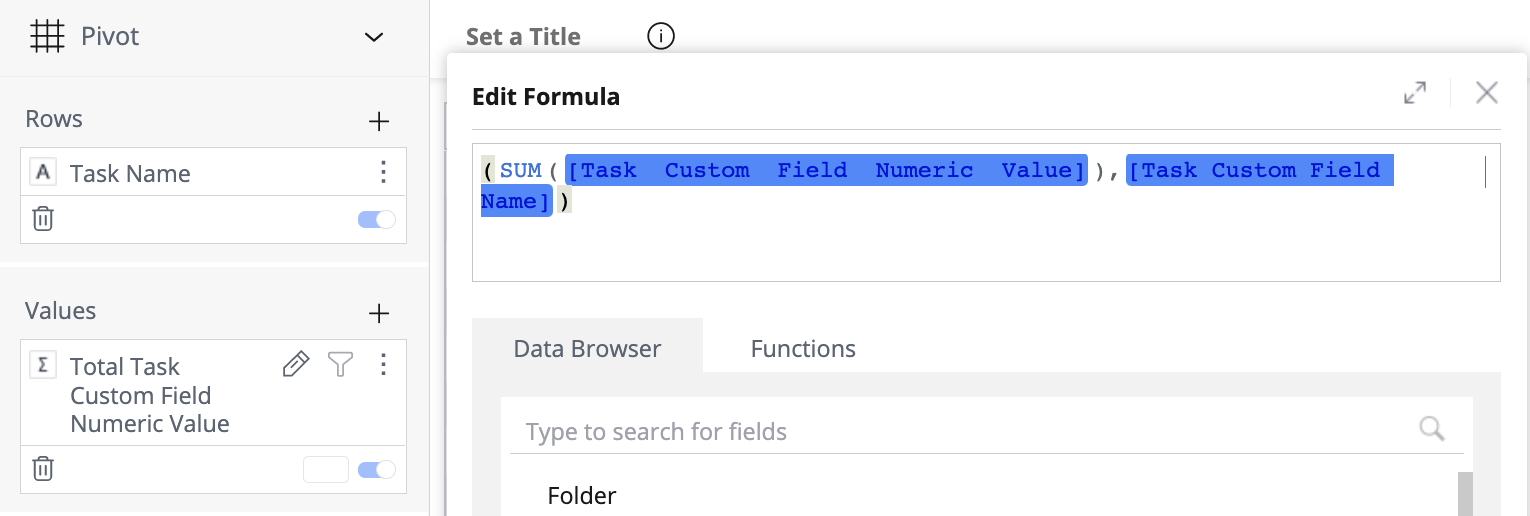Image resolution: width=1530 pixels, height=516 pixels.
Task: Filter the Total Task value field
Action: [341, 365]
